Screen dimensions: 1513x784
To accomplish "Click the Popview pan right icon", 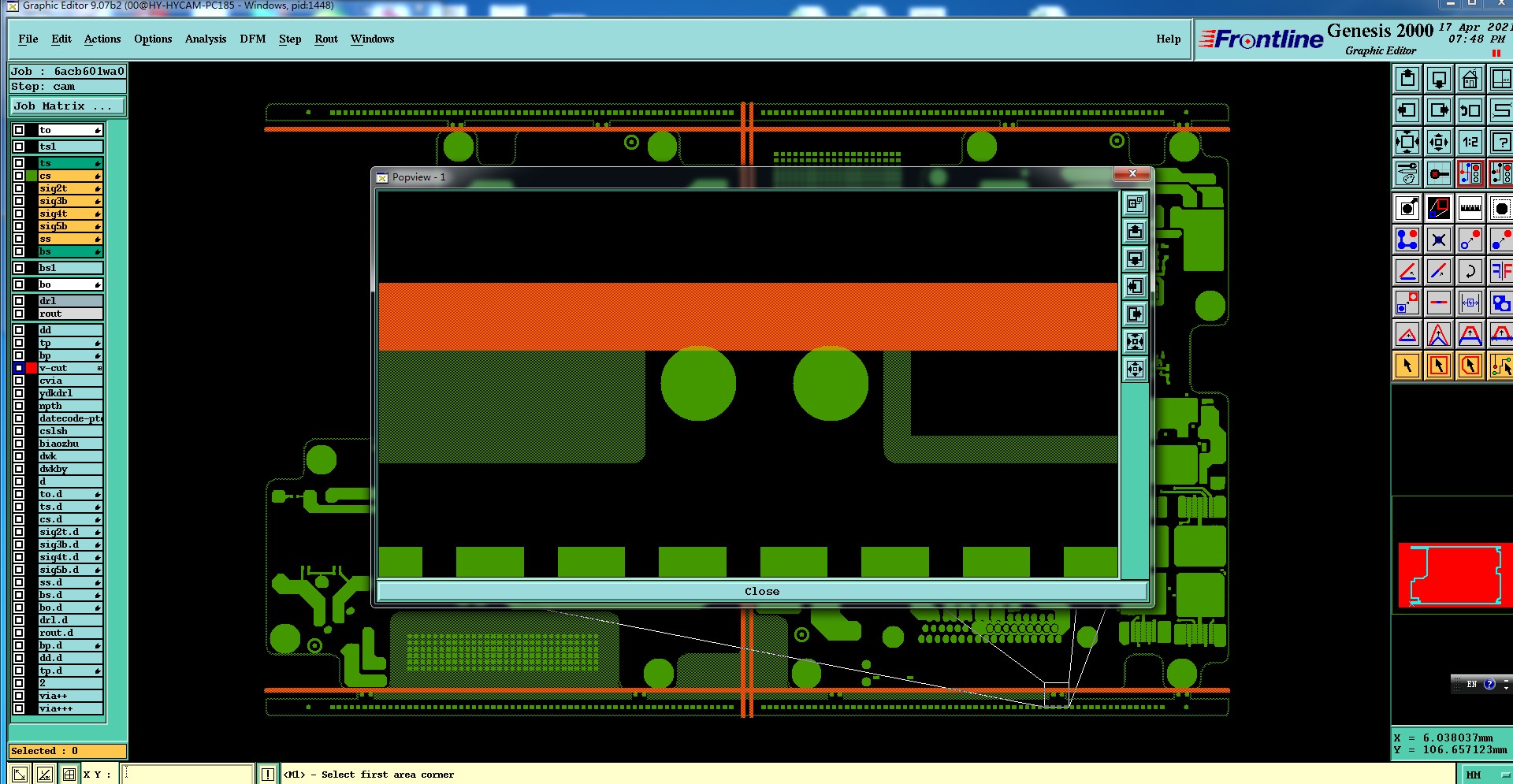I will coord(1135,314).
